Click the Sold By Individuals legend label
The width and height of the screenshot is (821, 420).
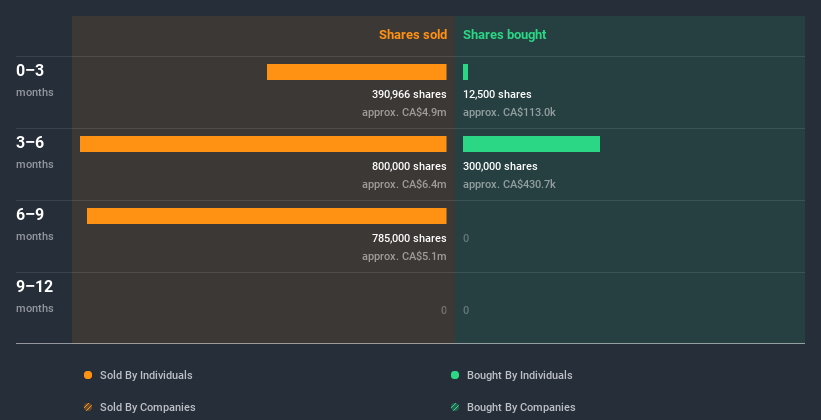click(146, 375)
